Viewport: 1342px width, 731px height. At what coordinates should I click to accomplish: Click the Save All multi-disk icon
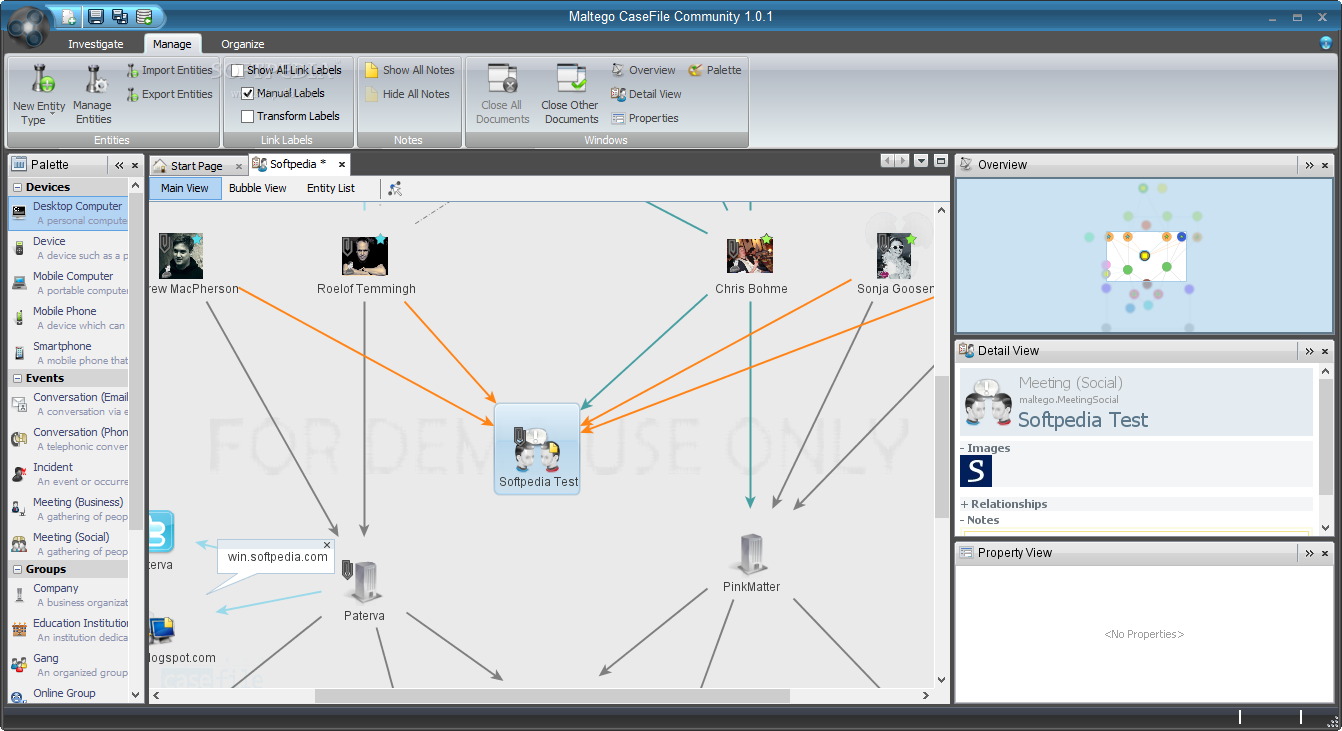coord(120,17)
